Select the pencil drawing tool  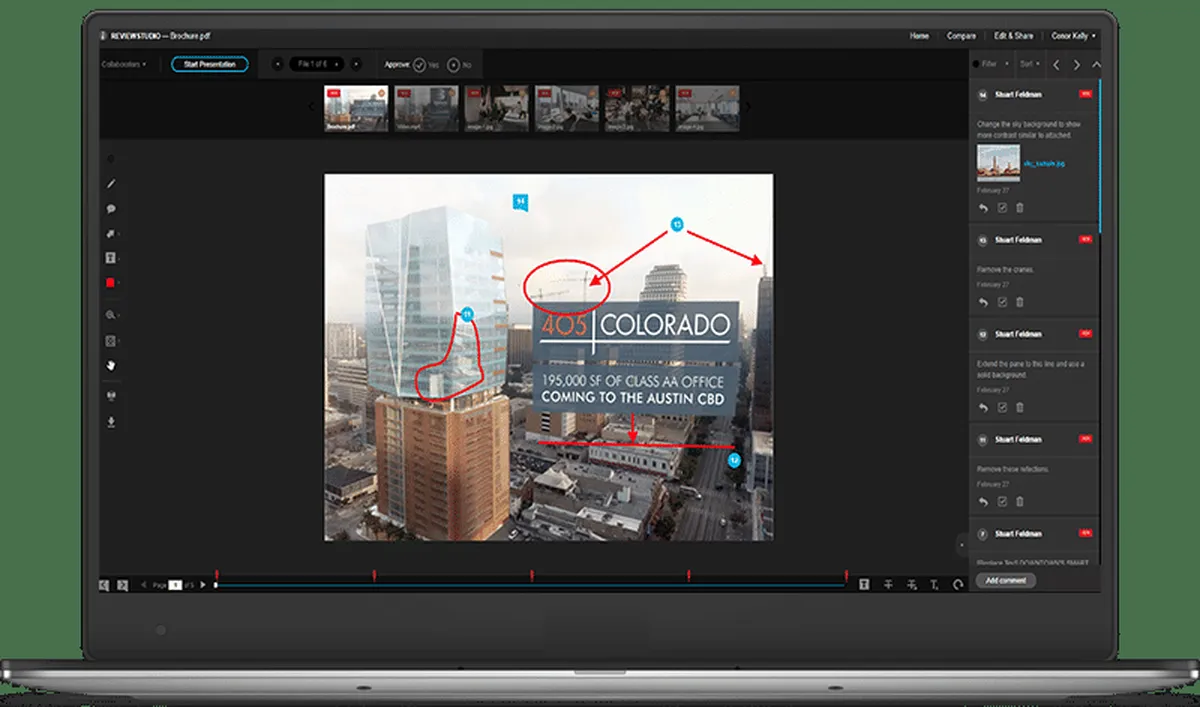[x=111, y=184]
